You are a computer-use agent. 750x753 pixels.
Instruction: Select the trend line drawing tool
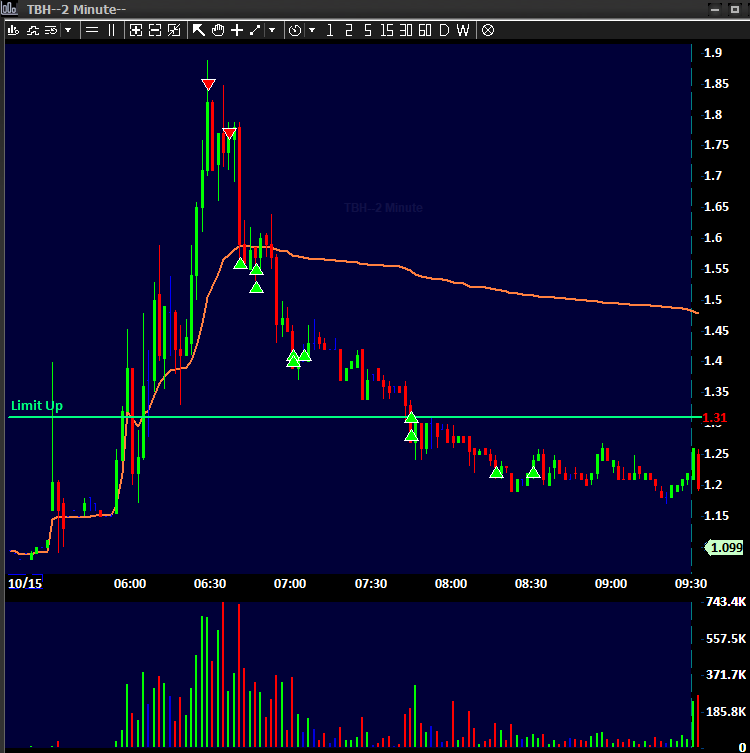click(x=255, y=31)
